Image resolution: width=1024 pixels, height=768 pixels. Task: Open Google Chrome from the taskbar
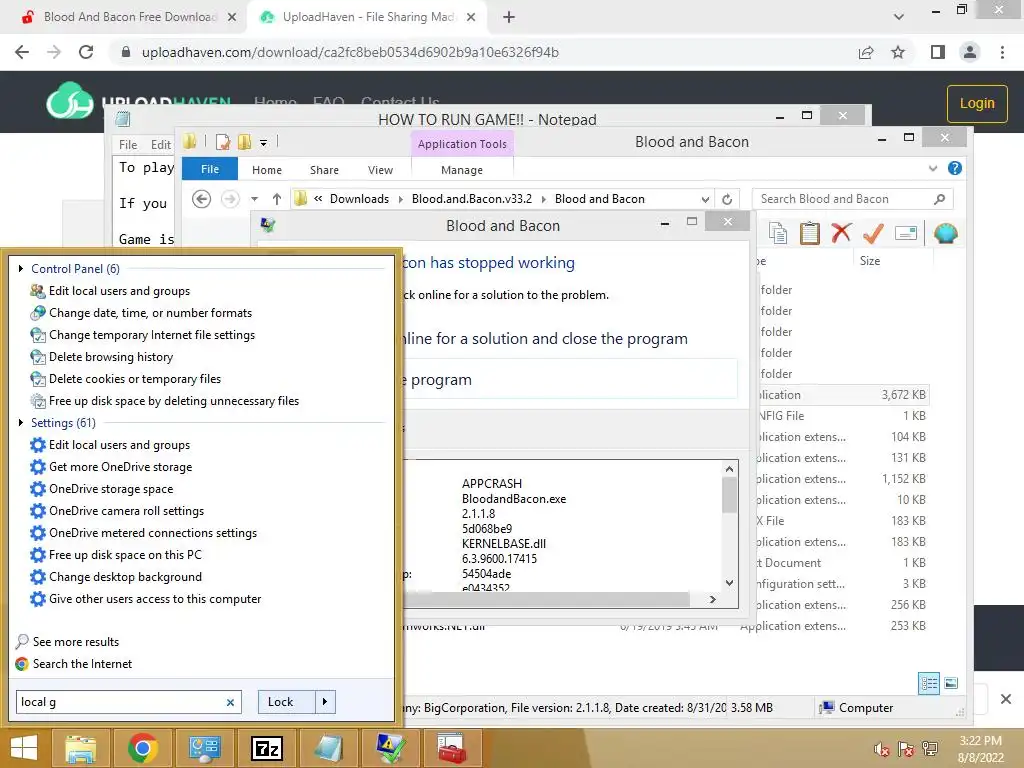142,748
